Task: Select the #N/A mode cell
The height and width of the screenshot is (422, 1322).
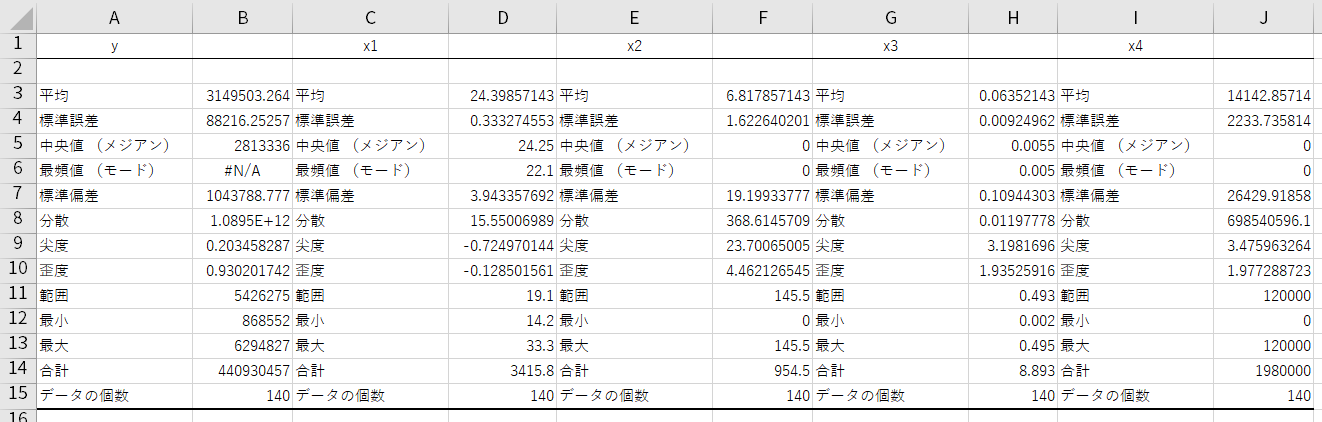Action: [242, 170]
